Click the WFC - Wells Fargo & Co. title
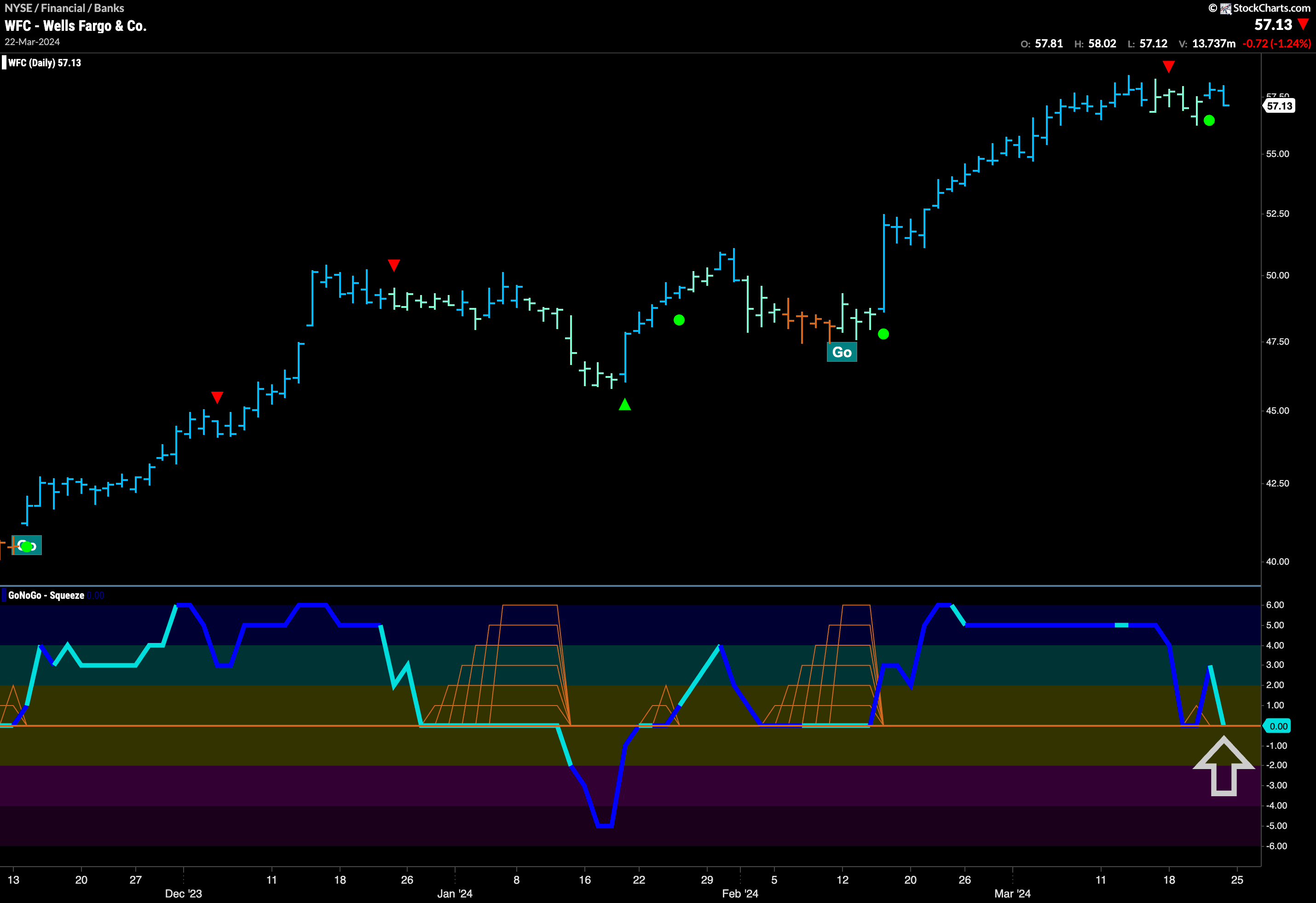The image size is (1316, 903). [x=75, y=26]
